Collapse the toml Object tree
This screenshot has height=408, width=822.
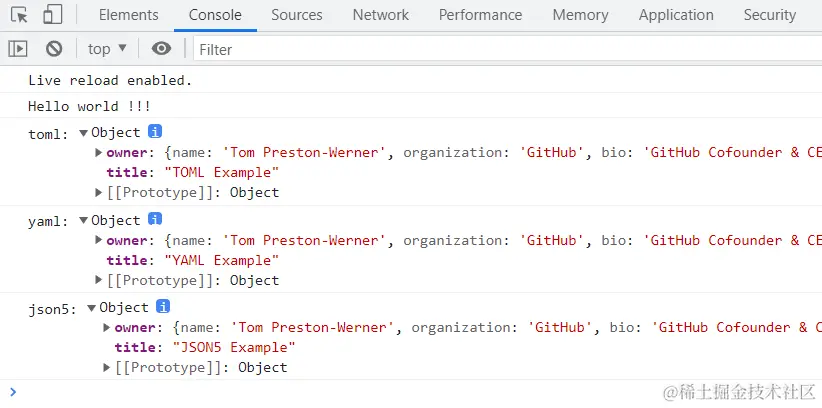[x=84, y=132]
